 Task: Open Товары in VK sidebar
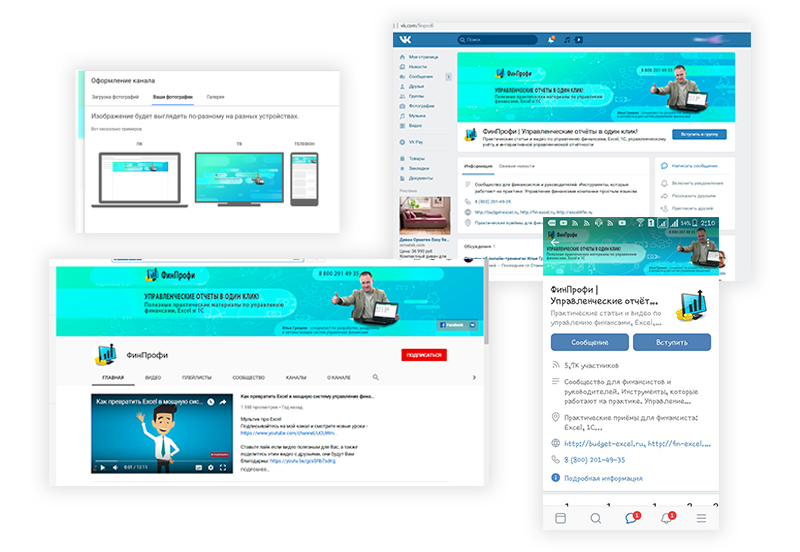[412, 158]
